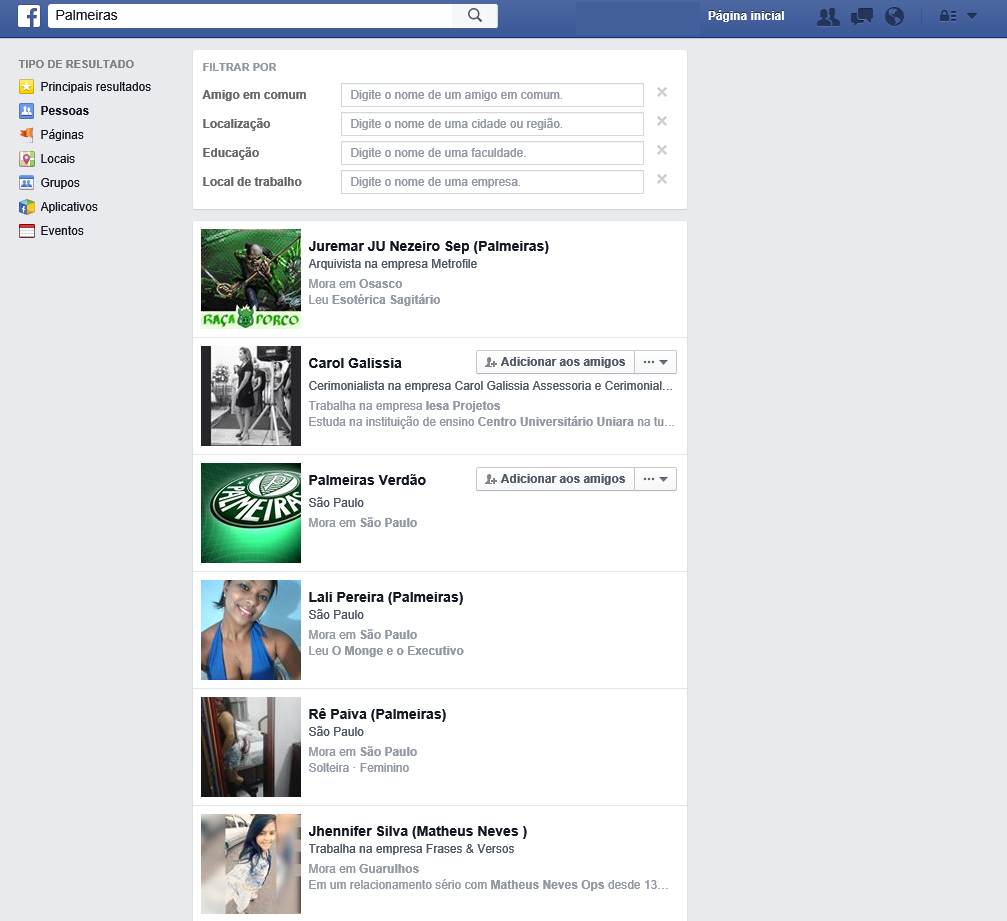The height and width of the screenshot is (921, 1007).
Task: Add Carol Galissia as friend
Action: coord(555,362)
